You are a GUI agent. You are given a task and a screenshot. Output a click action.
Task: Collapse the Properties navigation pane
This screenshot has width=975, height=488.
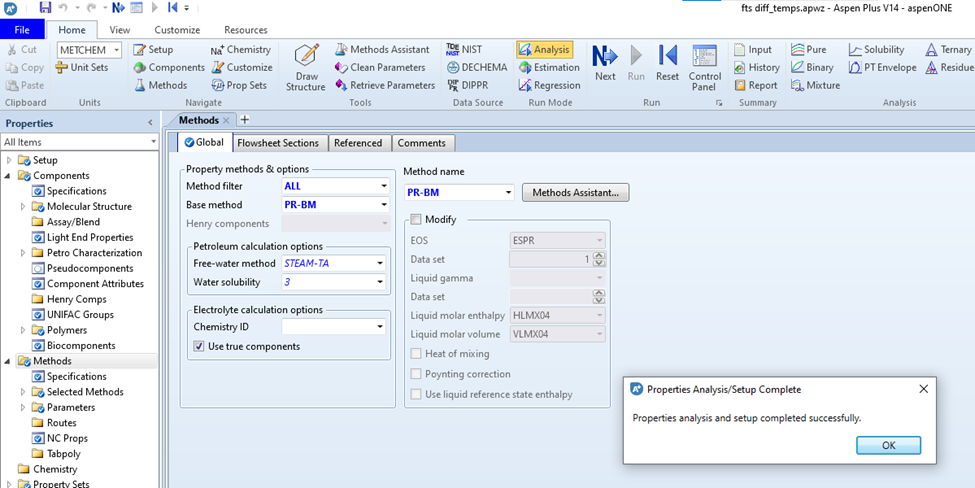[x=150, y=123]
